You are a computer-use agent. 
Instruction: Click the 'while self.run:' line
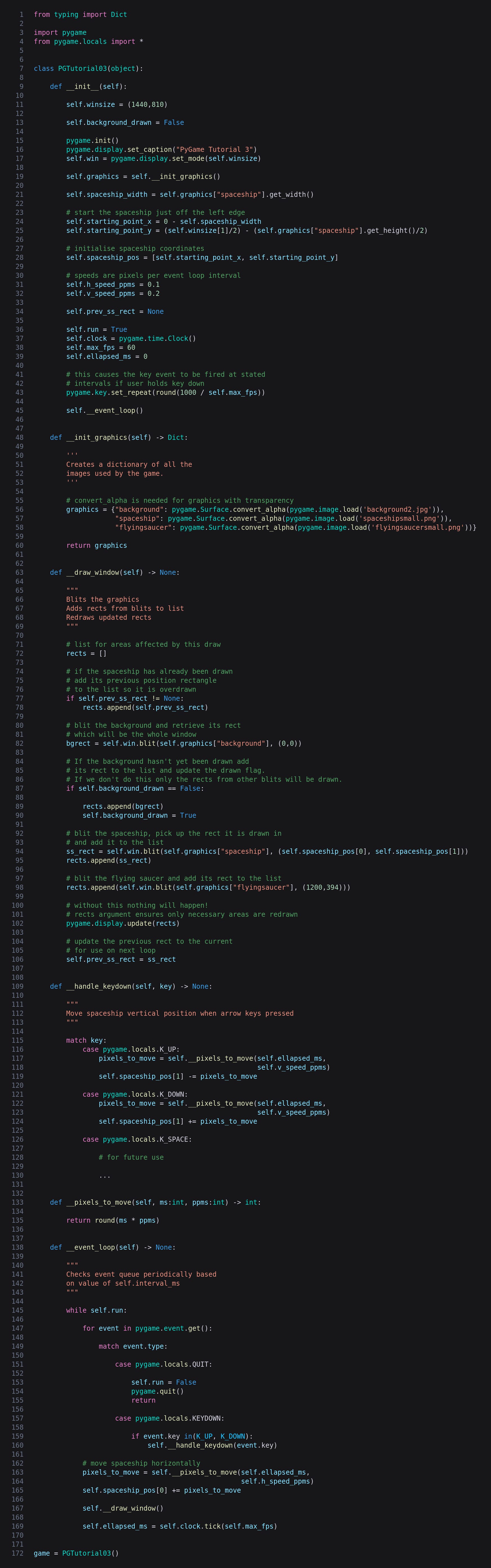[x=97, y=1310]
